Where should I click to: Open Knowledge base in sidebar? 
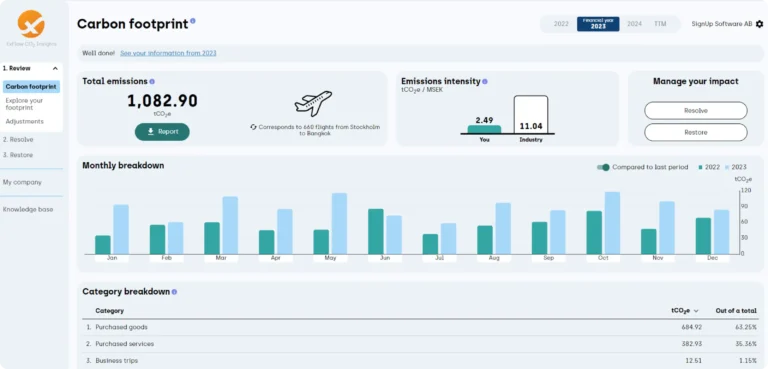click(x=28, y=209)
